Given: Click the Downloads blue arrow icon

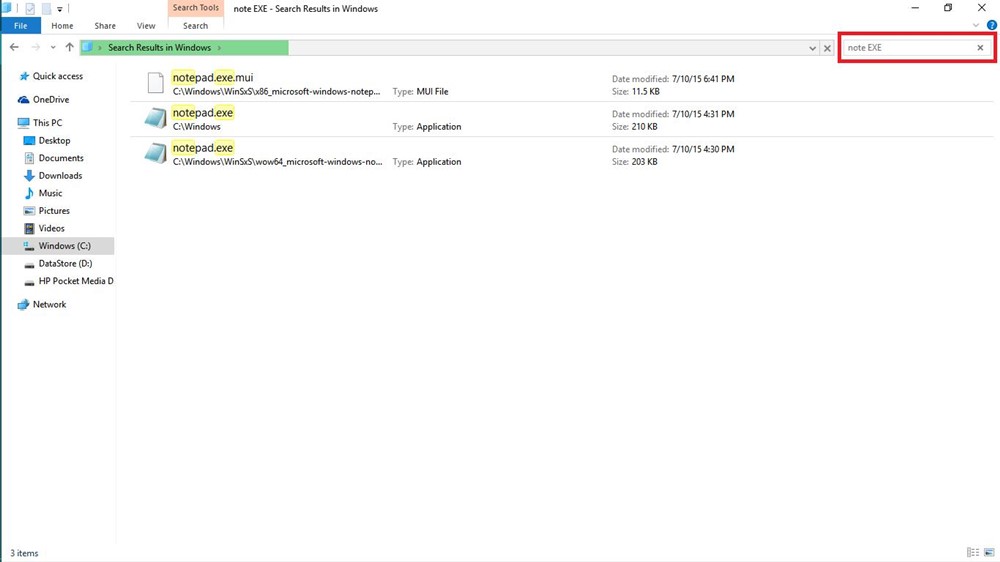Looking at the screenshot, I should pyautogui.click(x=29, y=175).
